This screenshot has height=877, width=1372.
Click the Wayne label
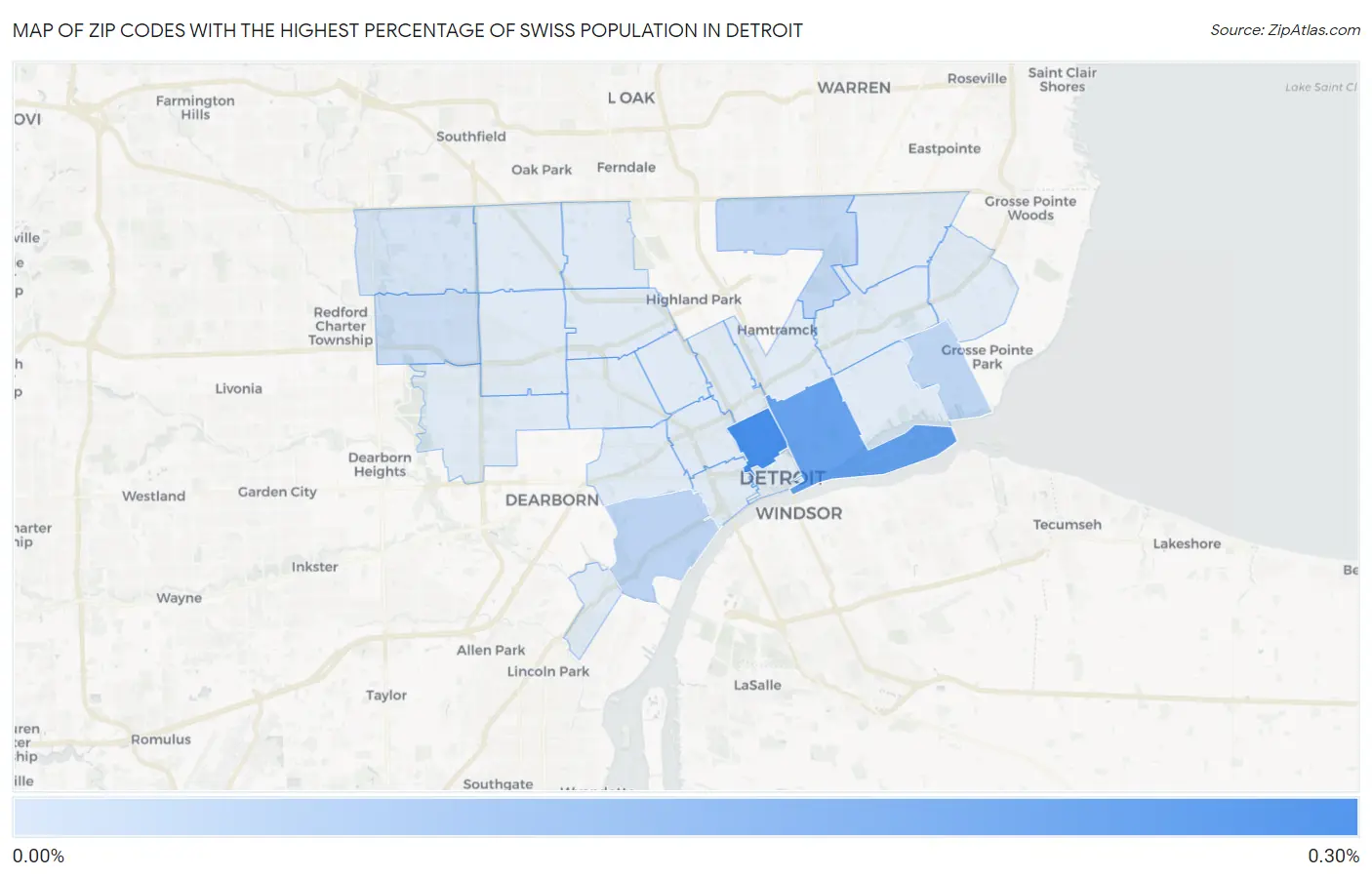click(180, 598)
